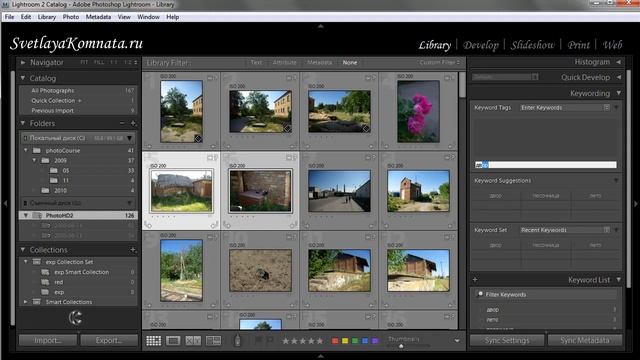Add a new folder with plus icon
640x360 pixels.
point(133,123)
